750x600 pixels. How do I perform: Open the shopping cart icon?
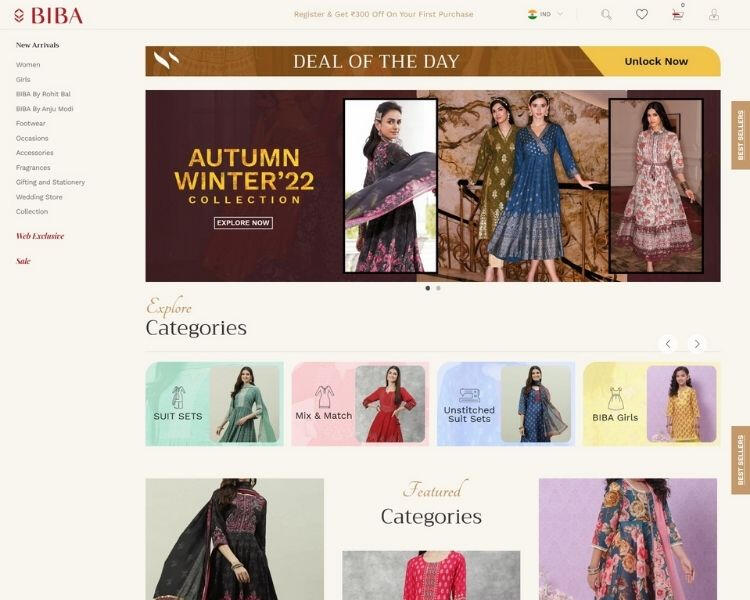click(677, 15)
